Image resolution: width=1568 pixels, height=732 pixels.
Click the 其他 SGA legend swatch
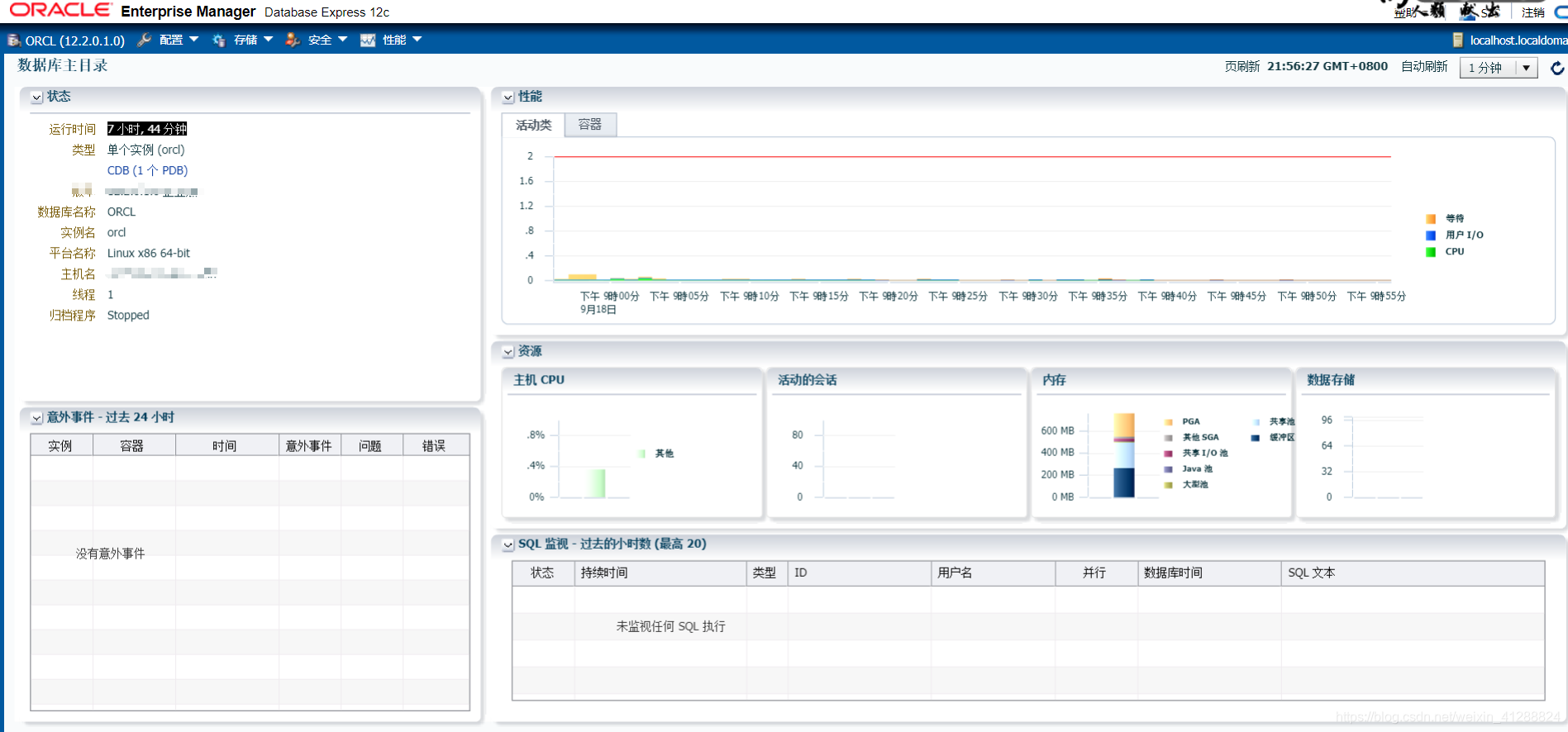(1169, 438)
